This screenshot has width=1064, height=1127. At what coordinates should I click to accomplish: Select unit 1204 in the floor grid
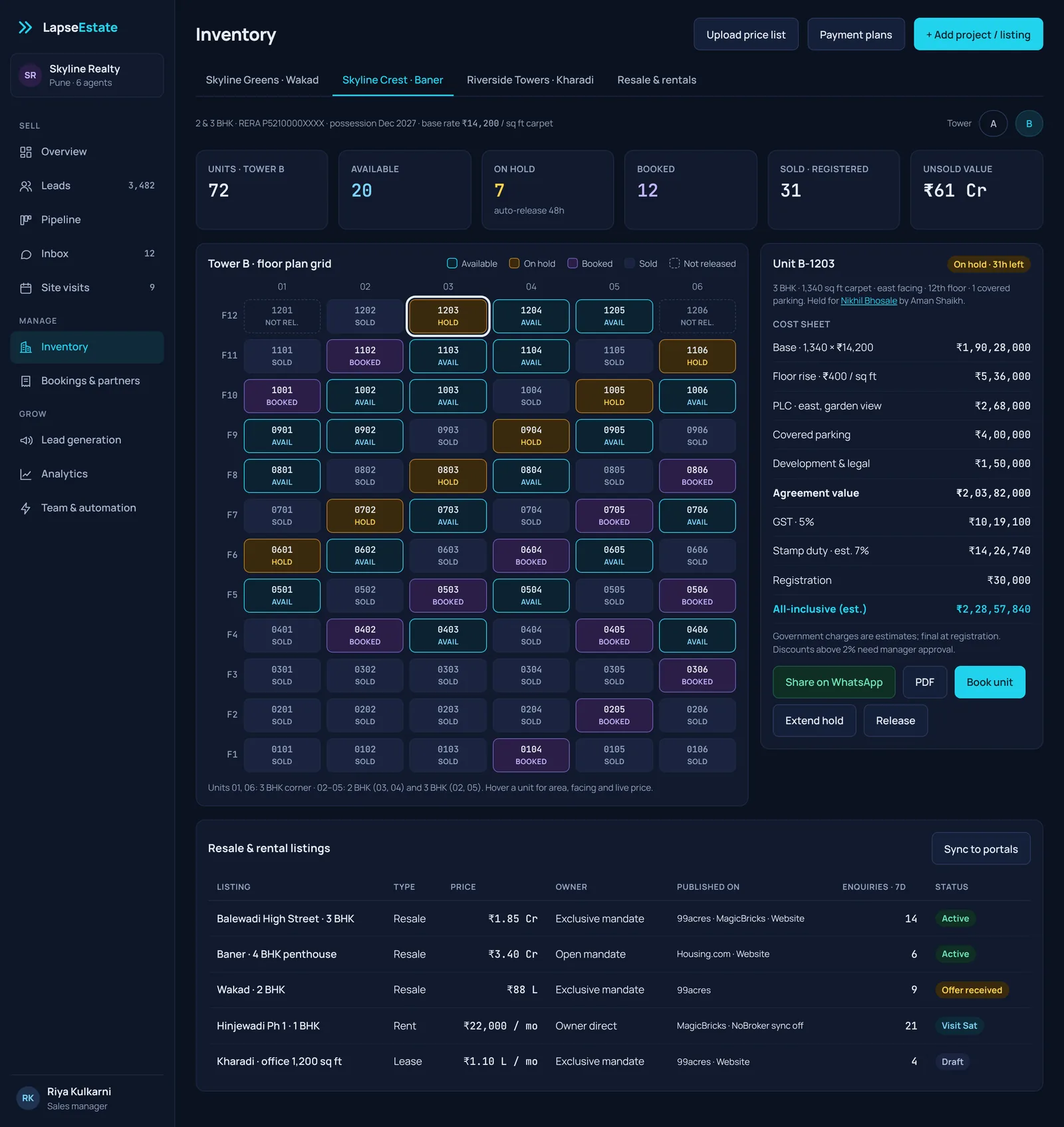point(531,316)
